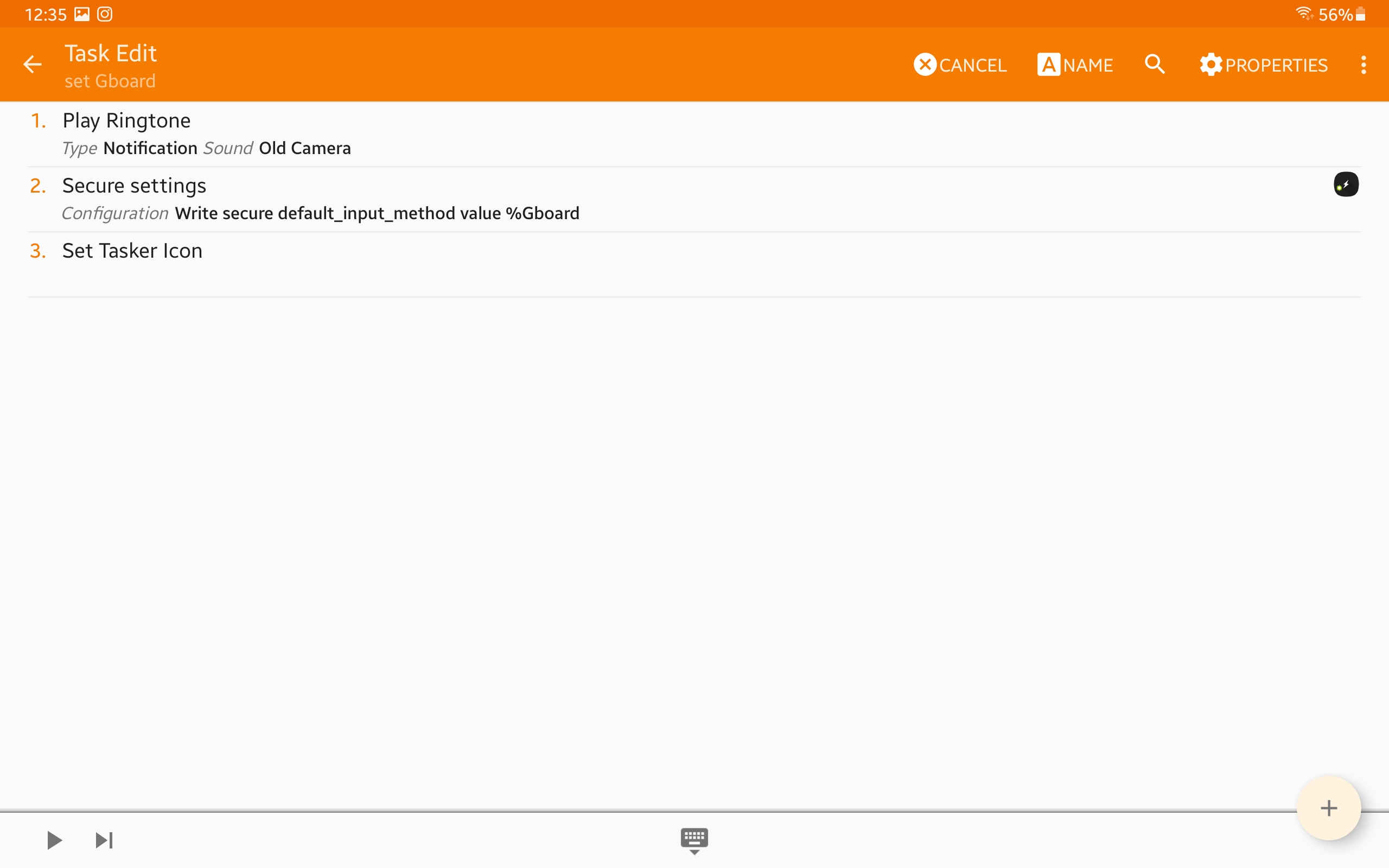
Task: Open action 3 Set Tasker Icon
Action: point(132,251)
